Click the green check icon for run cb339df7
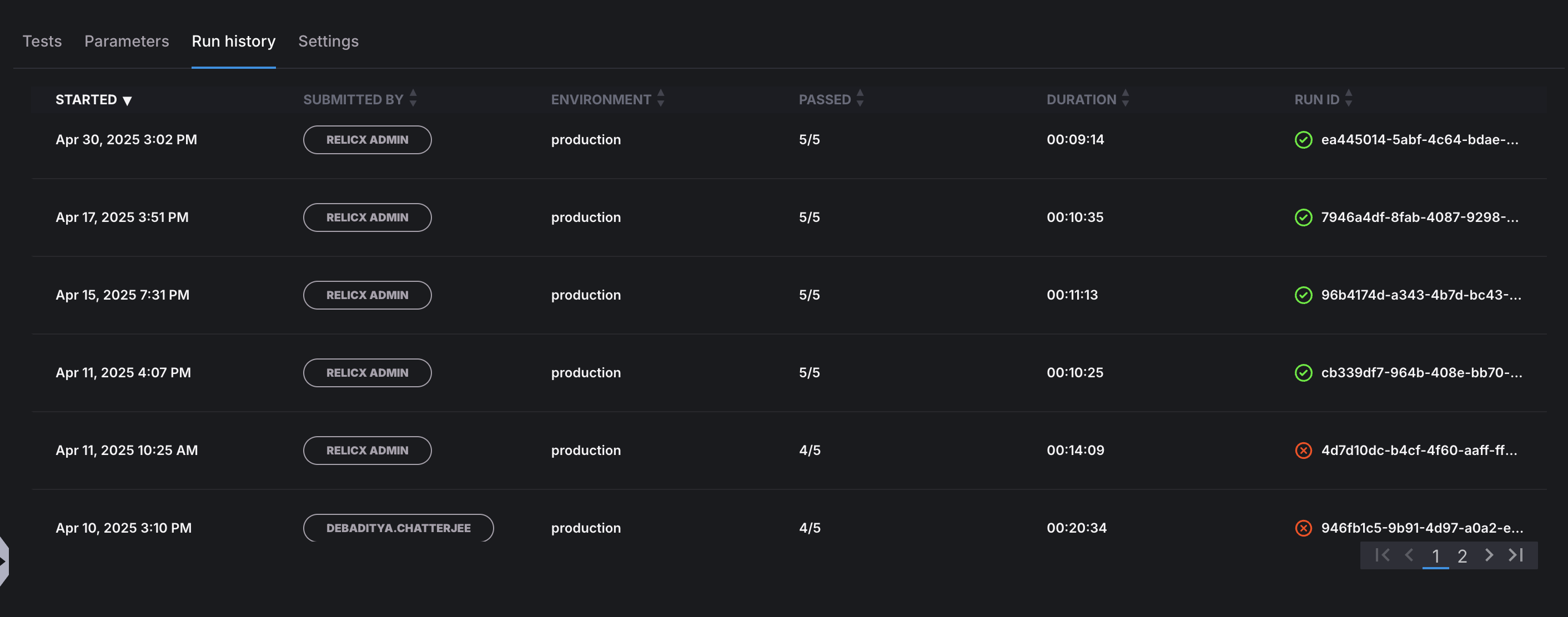Viewport: 1568px width, 617px height. 1303,372
